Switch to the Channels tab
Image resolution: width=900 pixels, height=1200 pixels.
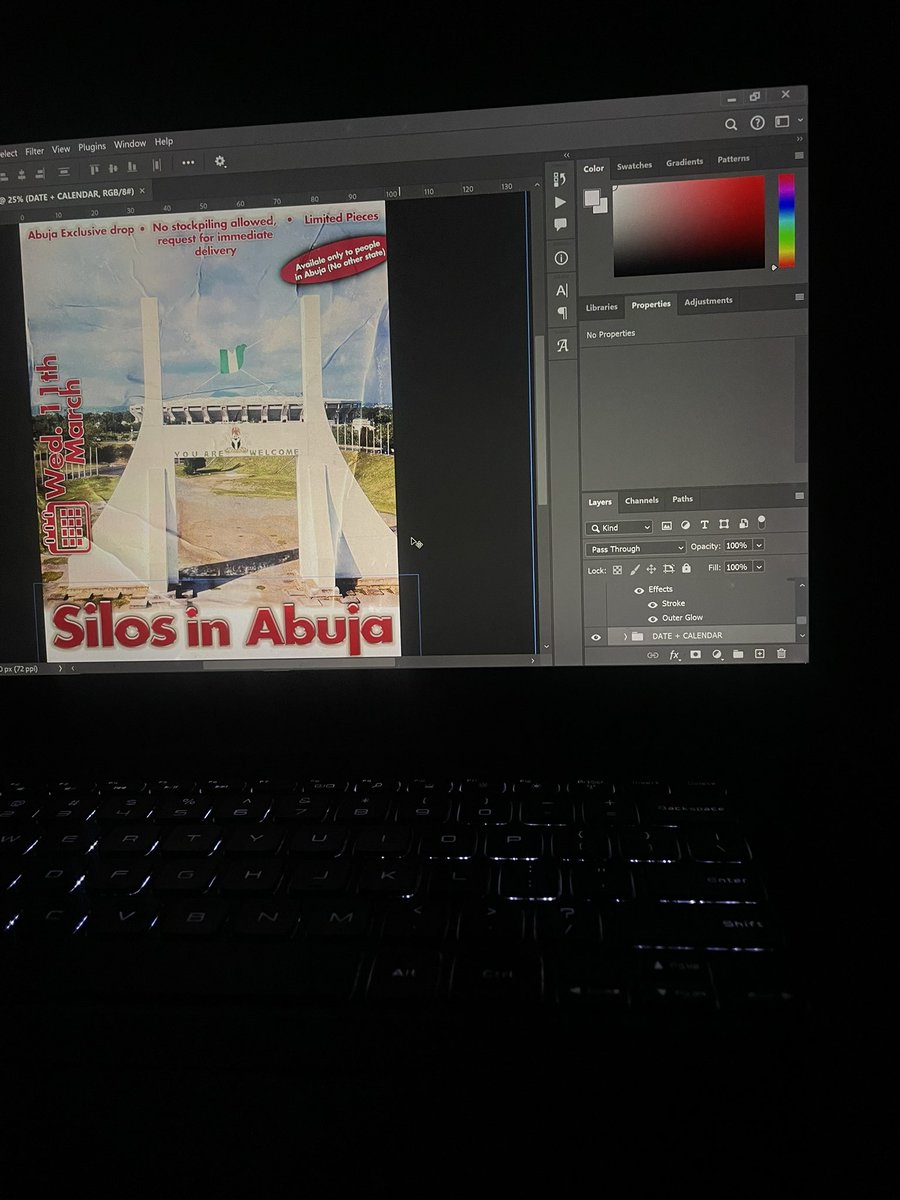(642, 500)
